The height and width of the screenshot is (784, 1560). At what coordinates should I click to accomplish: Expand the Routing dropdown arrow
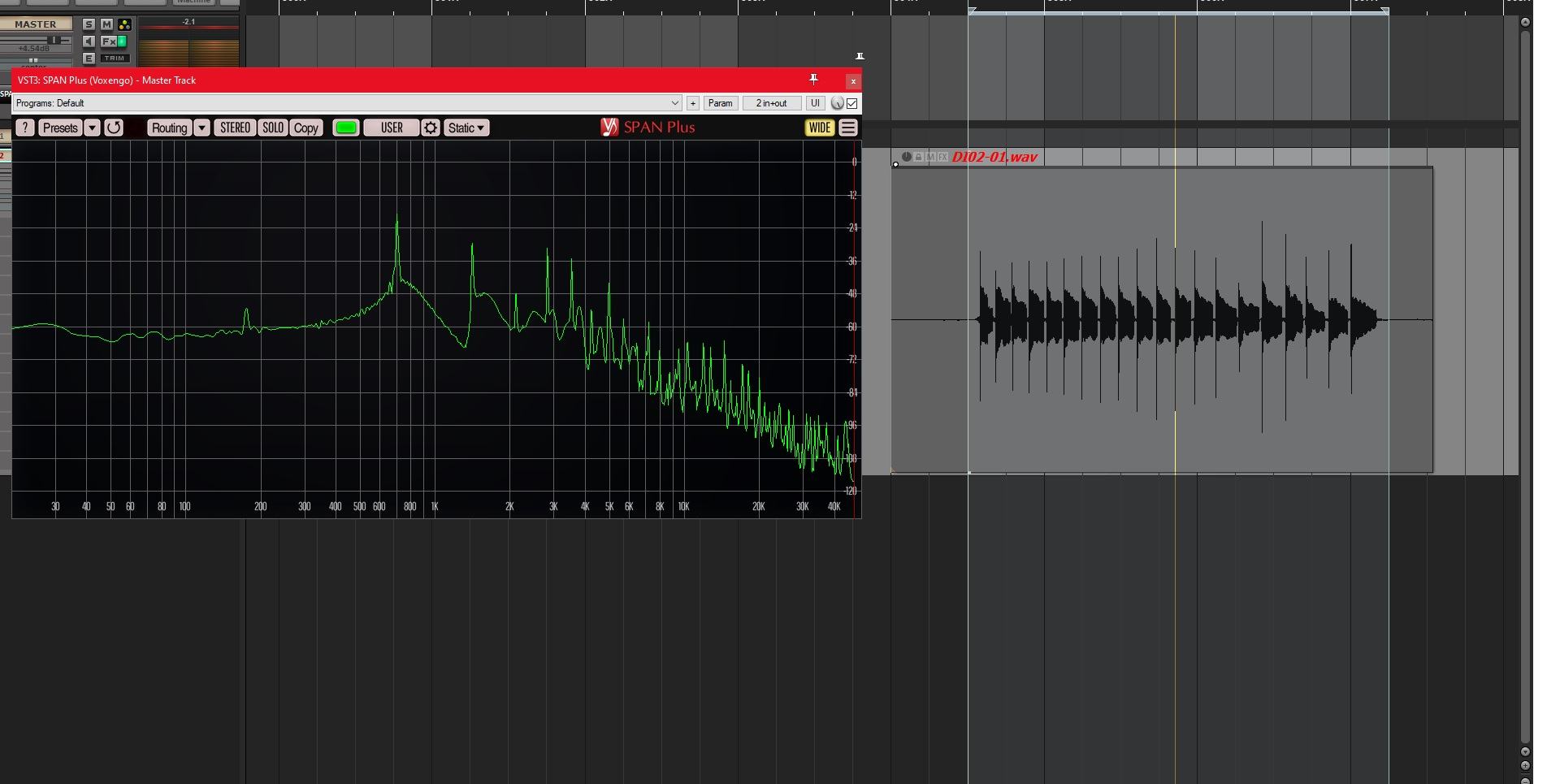point(201,128)
